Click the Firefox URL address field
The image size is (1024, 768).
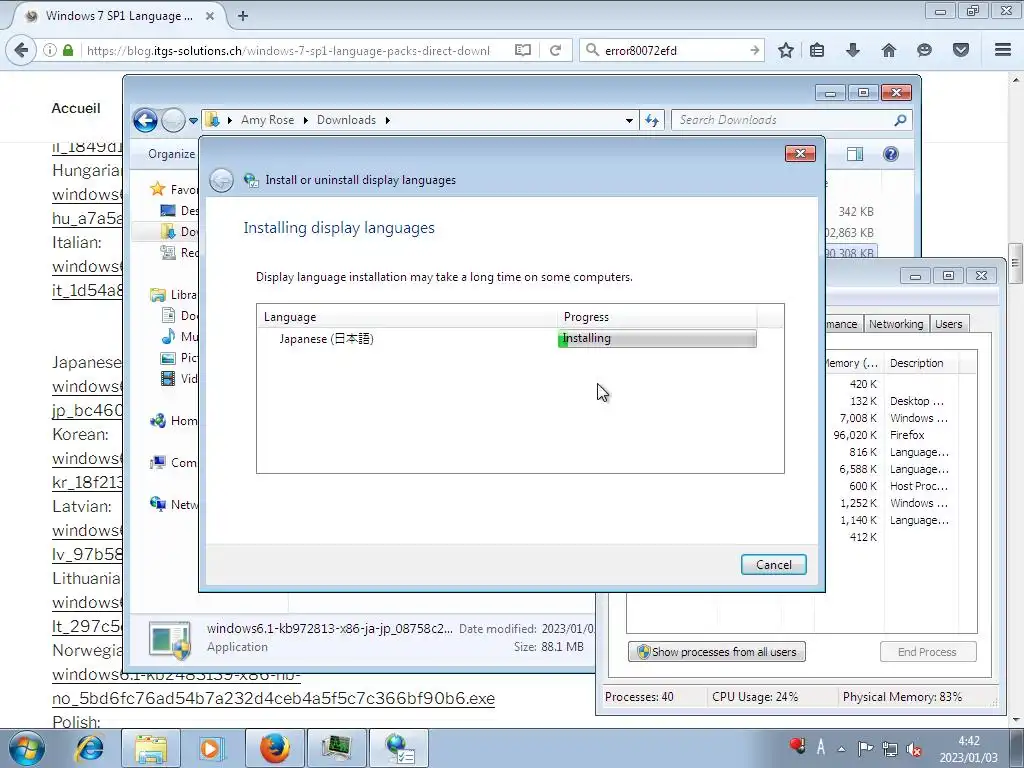287,50
